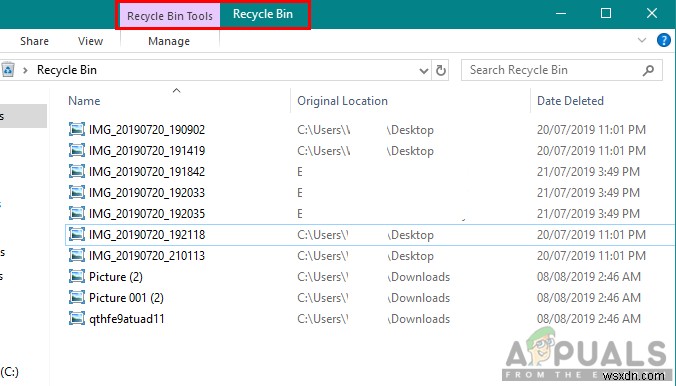This screenshot has width=676, height=386.
Task: Sort files by Original Location column
Action: click(x=342, y=101)
